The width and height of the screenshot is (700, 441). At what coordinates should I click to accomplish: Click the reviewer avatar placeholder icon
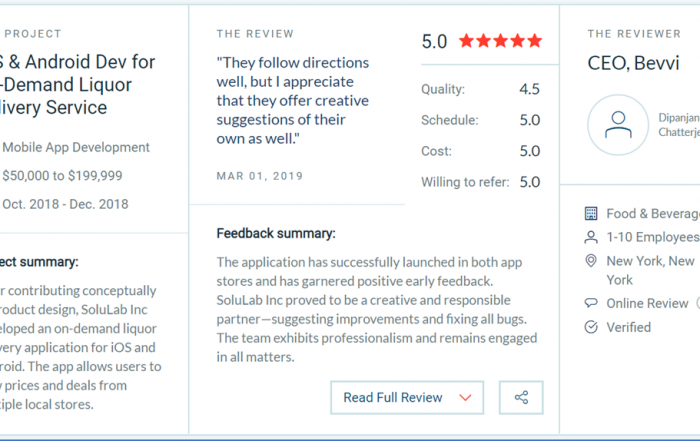coord(618,125)
